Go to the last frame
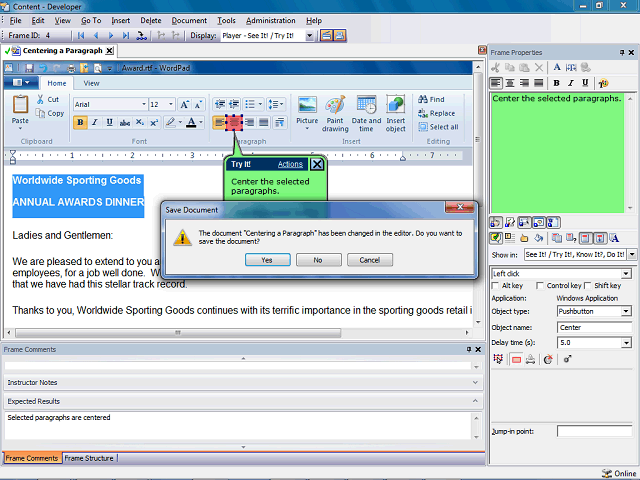The height and width of the screenshot is (480, 640). point(126,36)
